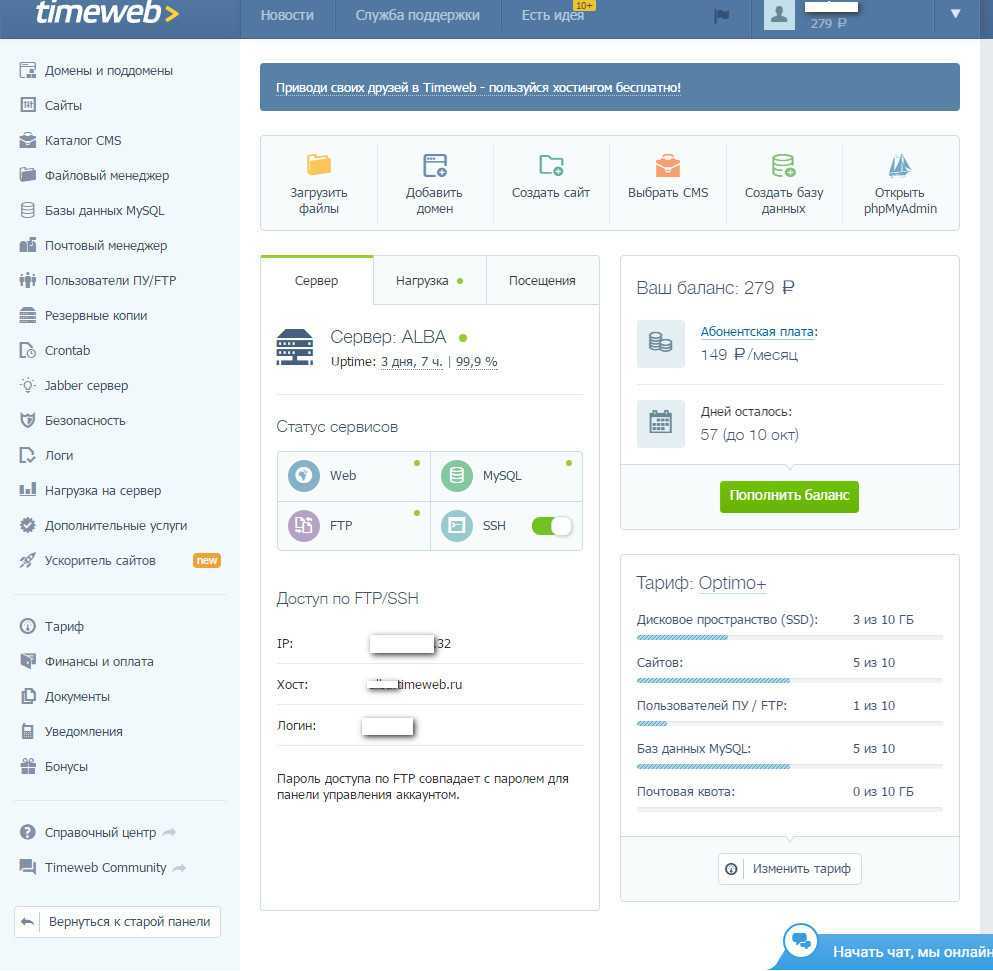Click the FTP service status icon
Image resolution: width=993 pixels, height=971 pixels.
coord(303,525)
